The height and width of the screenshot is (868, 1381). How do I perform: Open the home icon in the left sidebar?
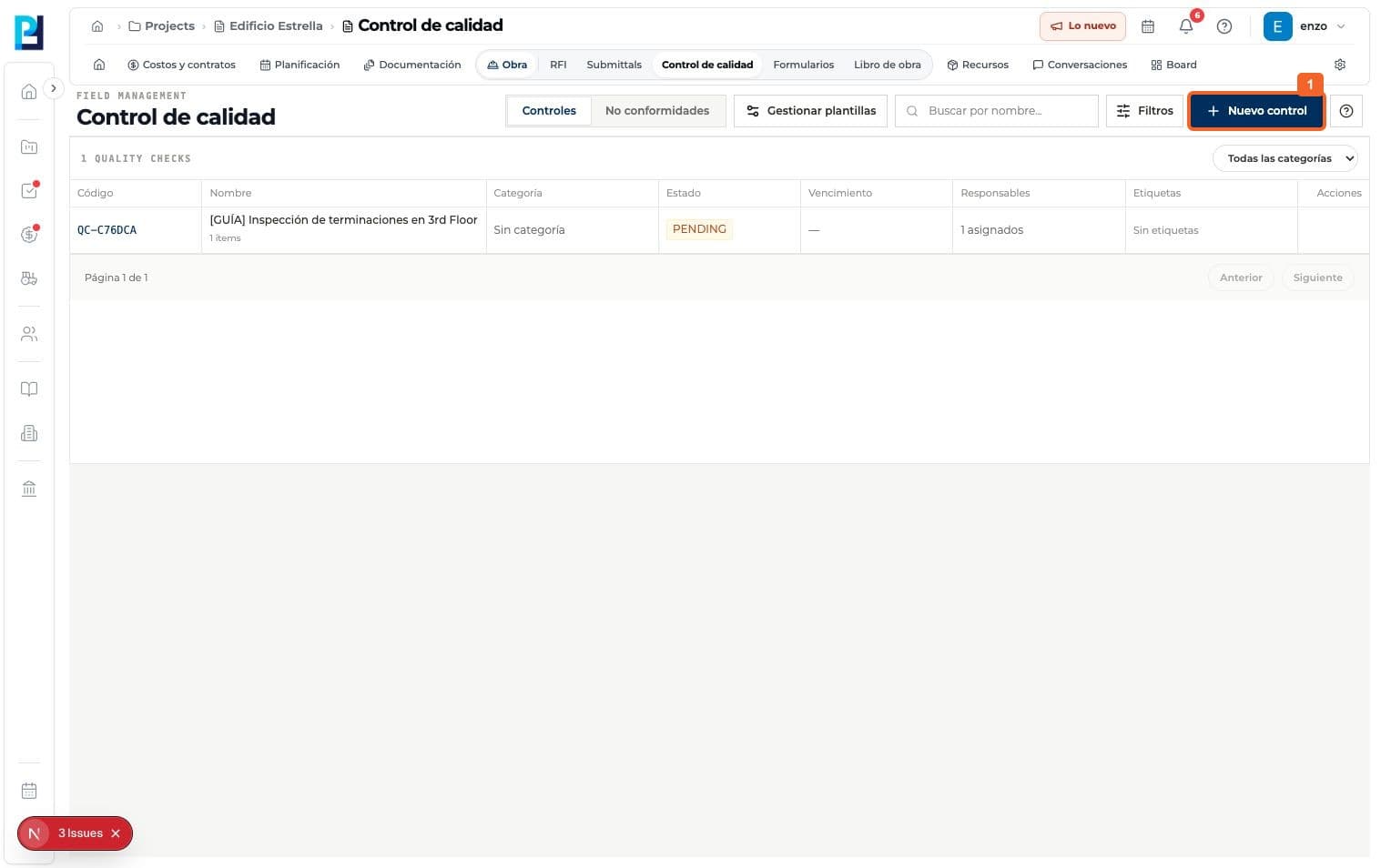click(x=29, y=91)
